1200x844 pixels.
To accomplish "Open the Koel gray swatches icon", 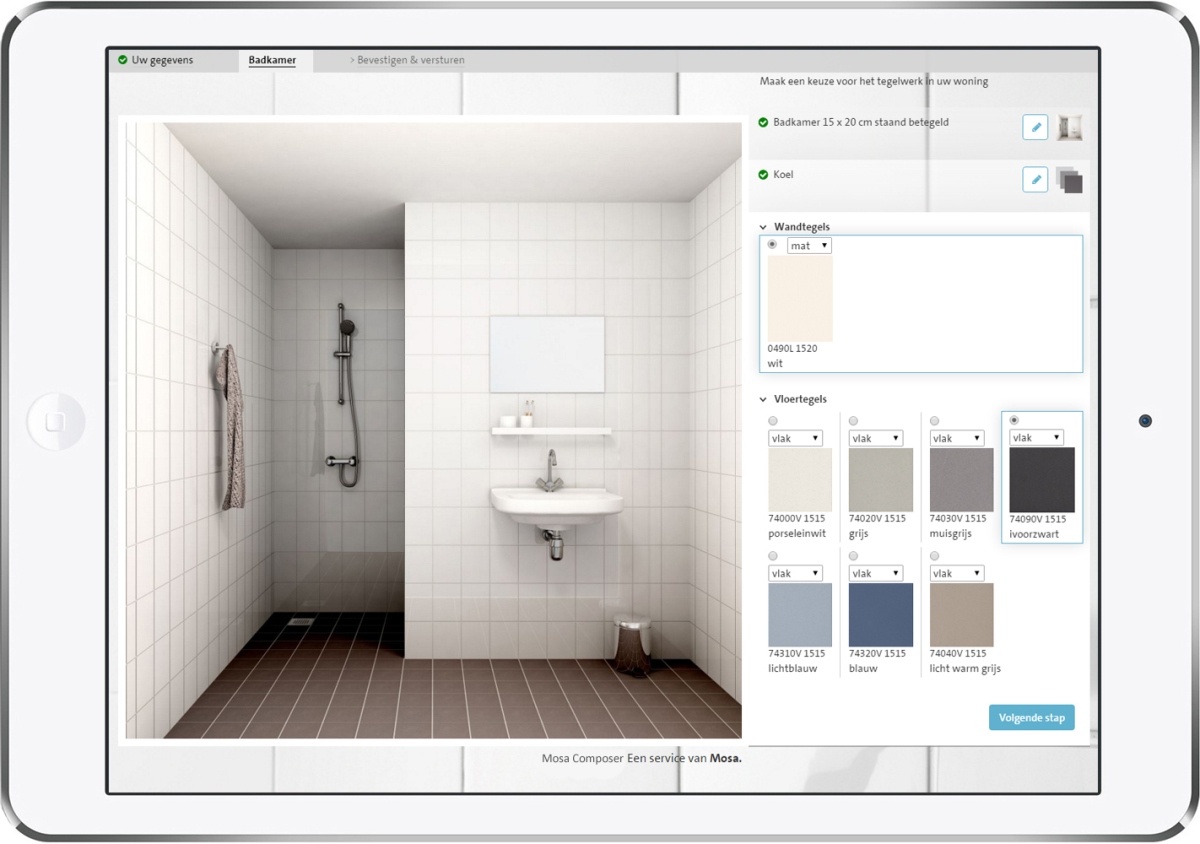I will click(x=1069, y=180).
